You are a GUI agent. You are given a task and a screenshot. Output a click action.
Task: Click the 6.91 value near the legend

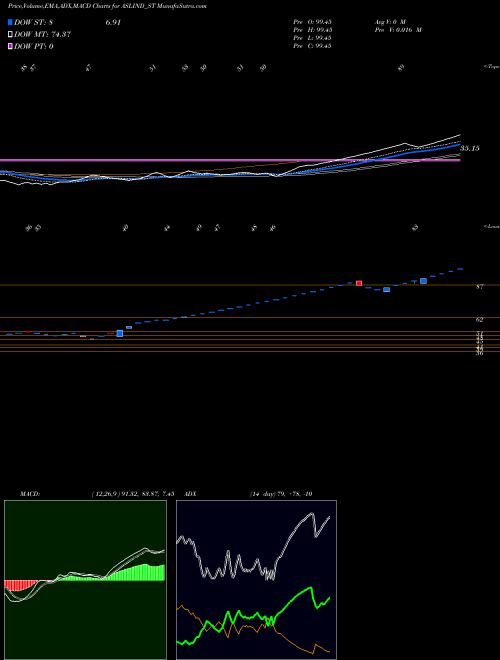click(x=113, y=23)
